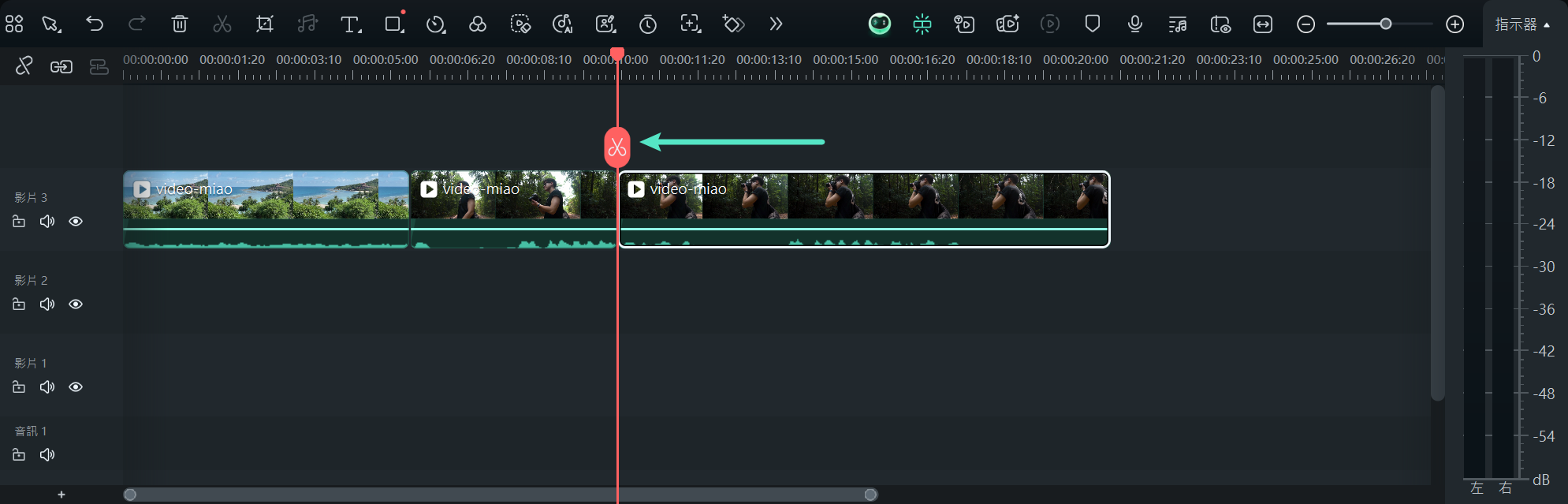The width and height of the screenshot is (1568, 504).
Task: Select the crop tool
Action: (x=265, y=24)
